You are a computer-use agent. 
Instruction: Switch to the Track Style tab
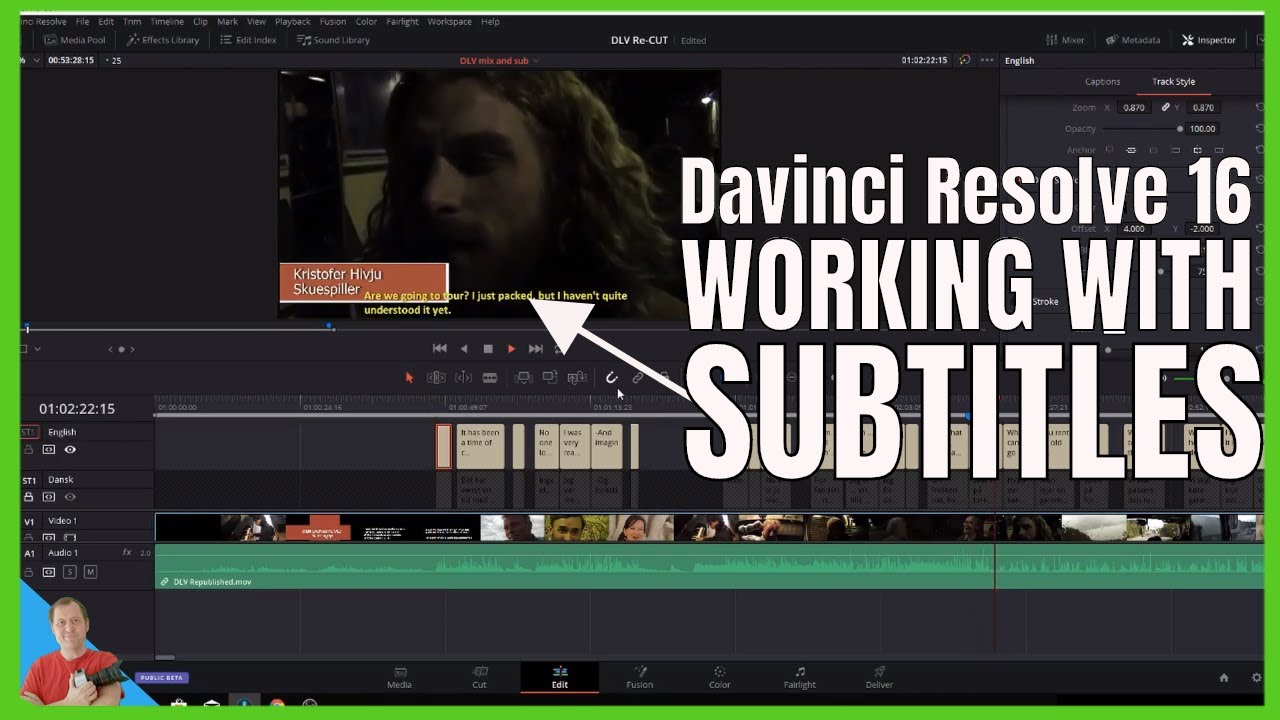pyautogui.click(x=1173, y=82)
